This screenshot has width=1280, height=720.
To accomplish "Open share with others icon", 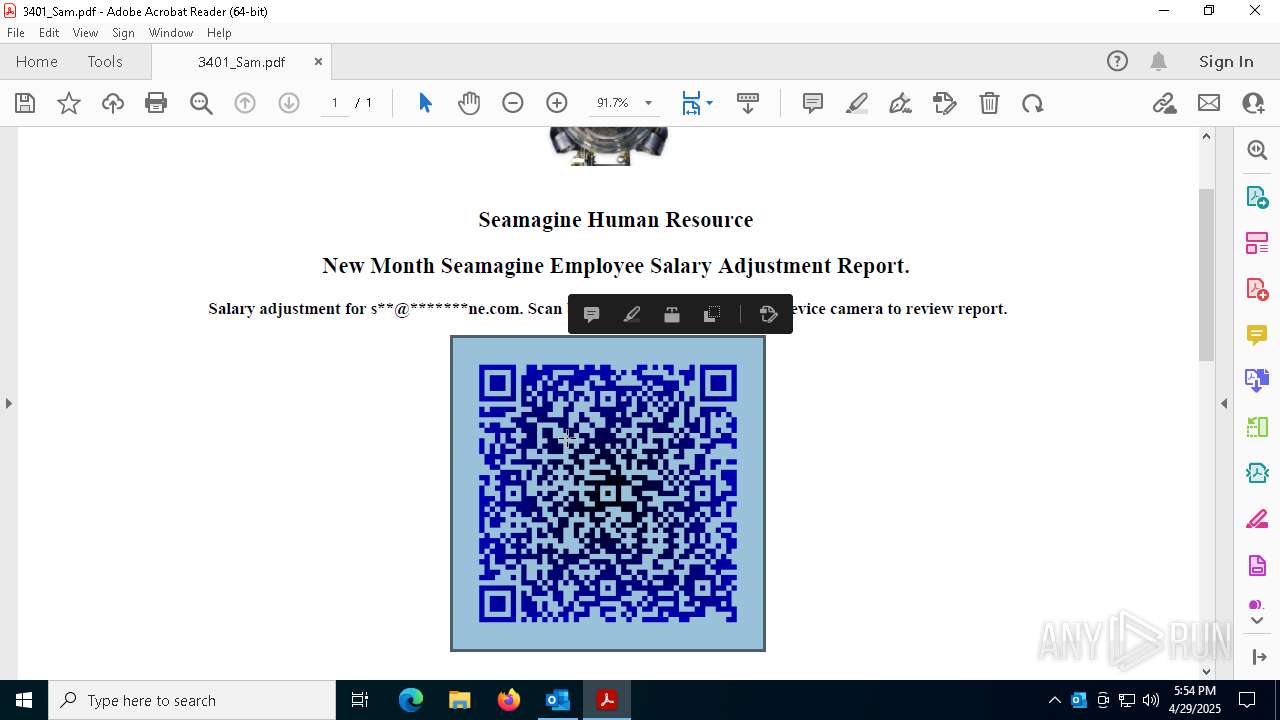I will [x=1253, y=103].
